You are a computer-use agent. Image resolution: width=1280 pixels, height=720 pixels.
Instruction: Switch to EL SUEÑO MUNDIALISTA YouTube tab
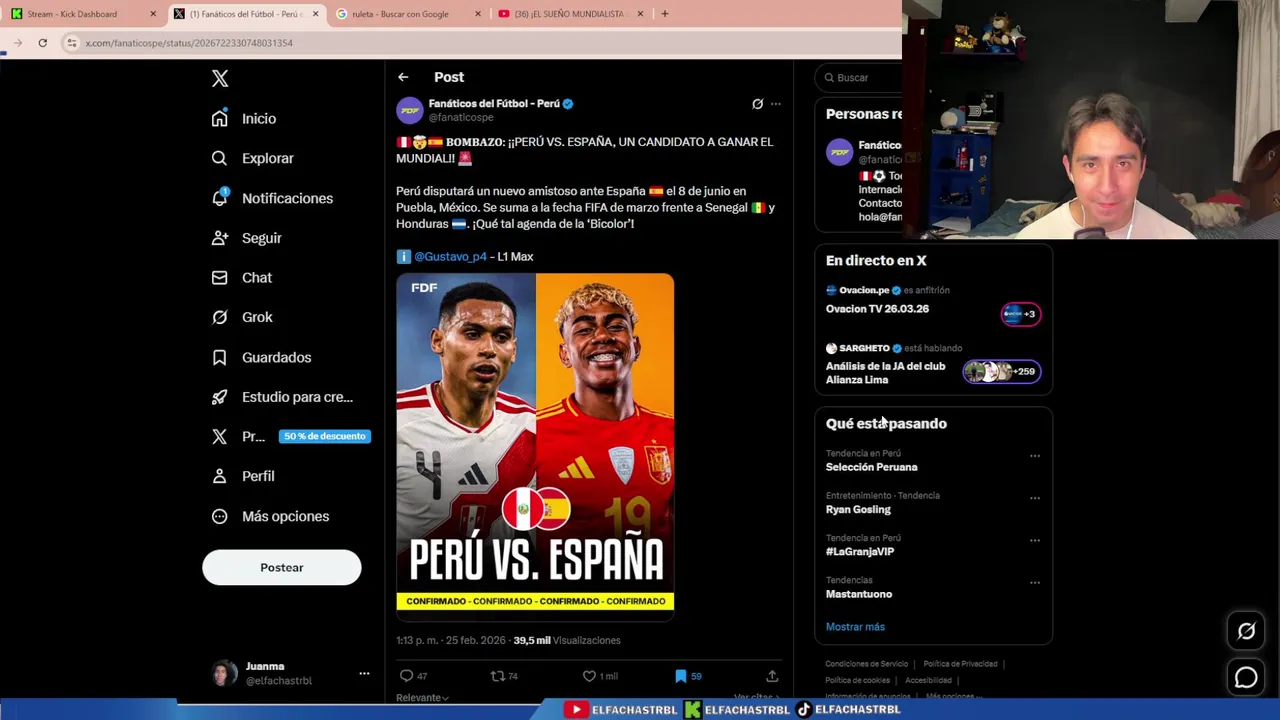click(570, 14)
